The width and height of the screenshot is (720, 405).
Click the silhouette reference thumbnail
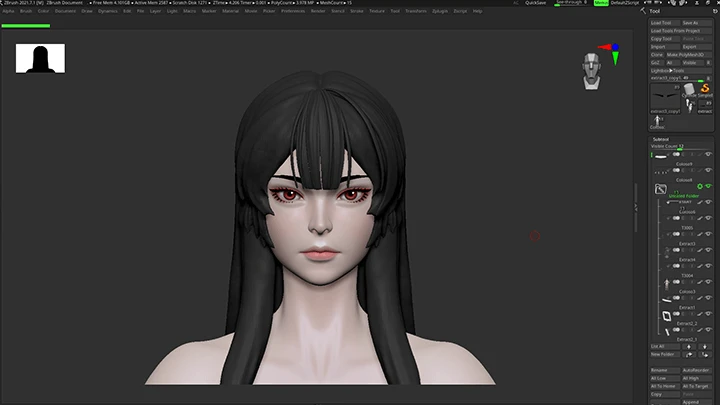tap(40, 58)
